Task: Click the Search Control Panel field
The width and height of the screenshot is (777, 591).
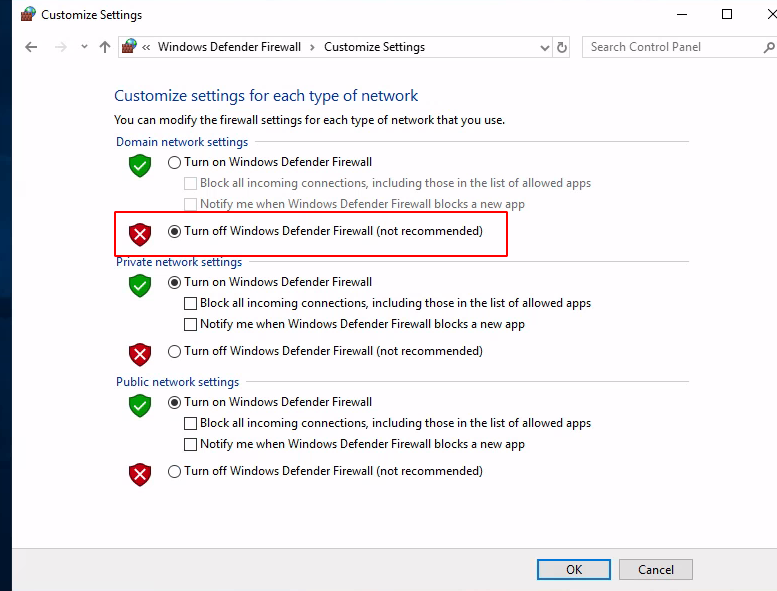Action: click(679, 47)
